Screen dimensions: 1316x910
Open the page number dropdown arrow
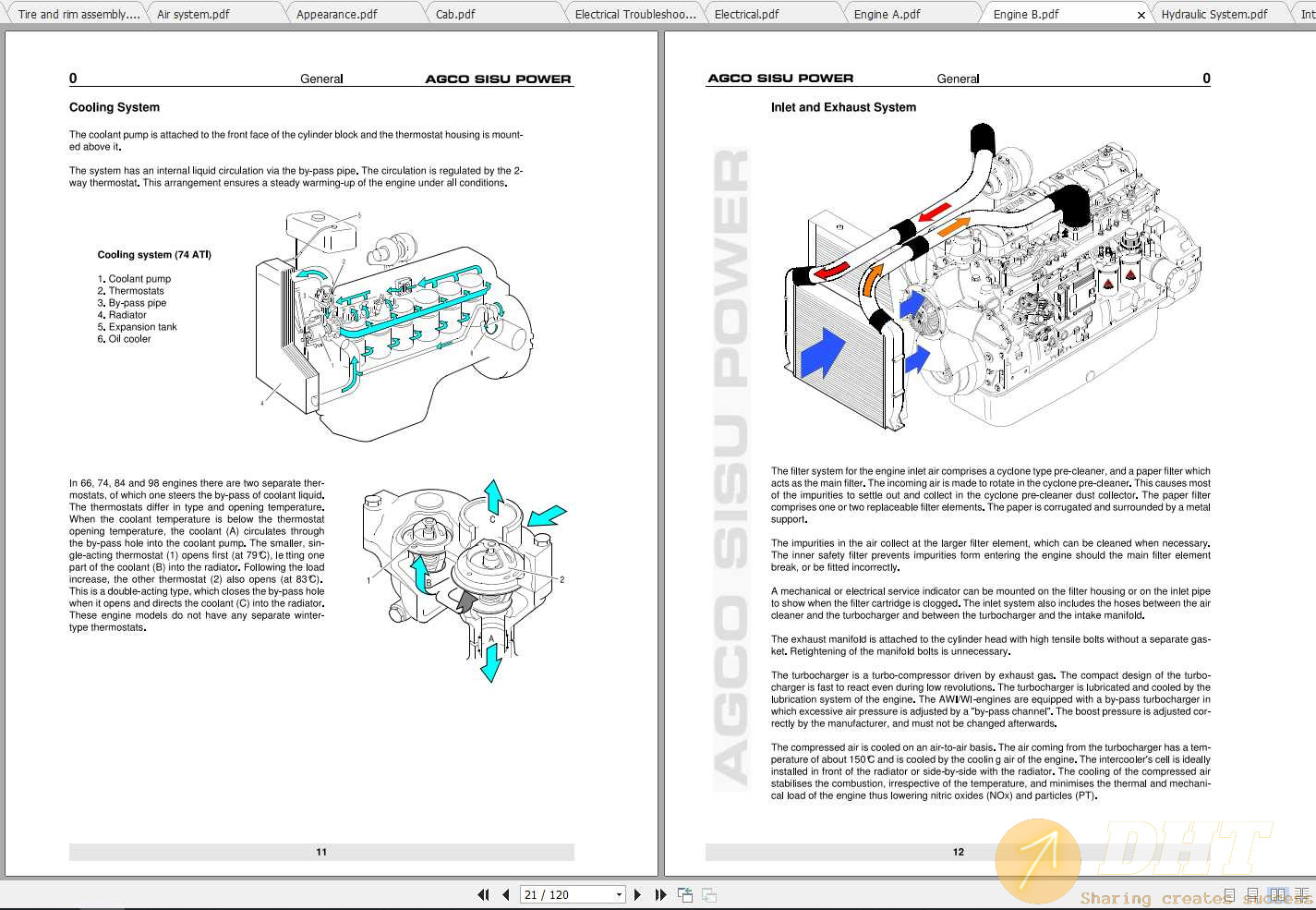619,894
